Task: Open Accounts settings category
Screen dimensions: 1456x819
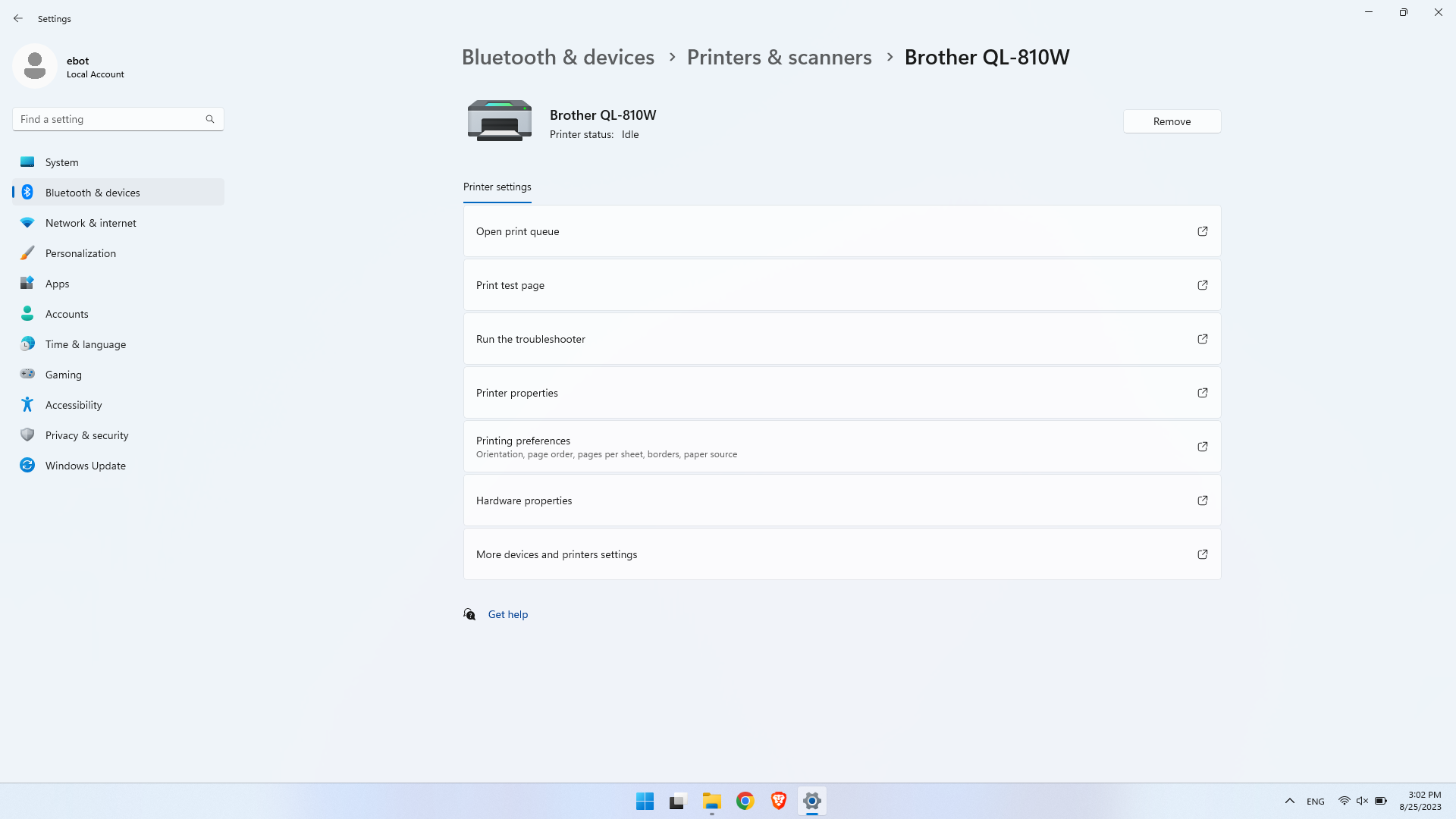Action: point(118,313)
